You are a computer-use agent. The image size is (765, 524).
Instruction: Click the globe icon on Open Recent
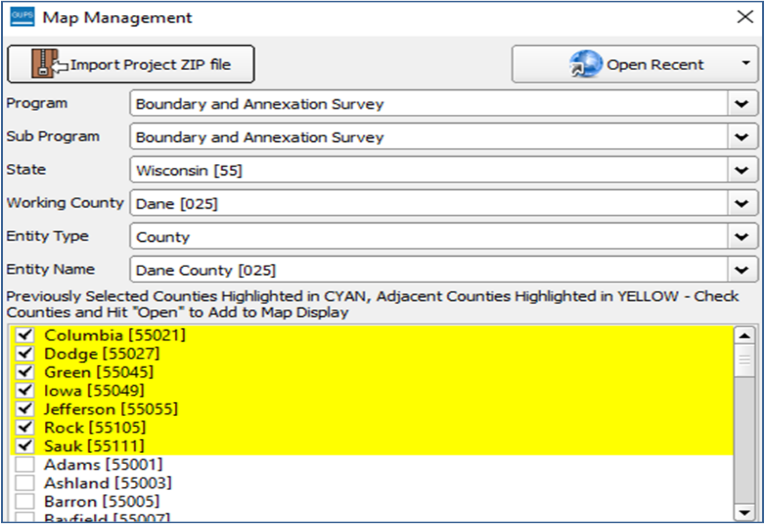tap(584, 65)
